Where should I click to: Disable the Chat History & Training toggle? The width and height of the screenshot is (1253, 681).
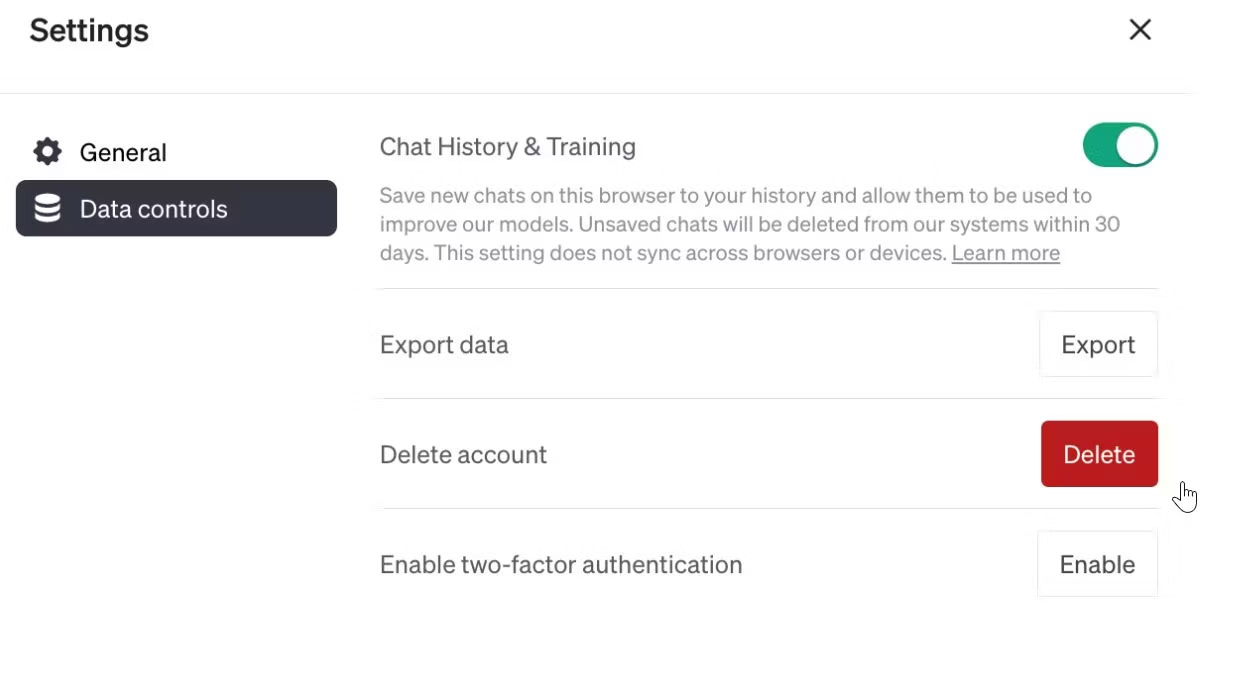click(1120, 146)
